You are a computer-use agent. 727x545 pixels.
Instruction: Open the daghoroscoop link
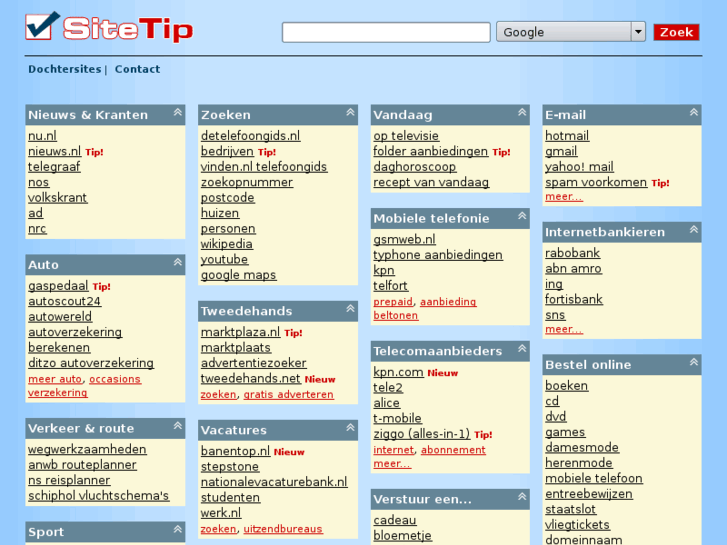[415, 167]
